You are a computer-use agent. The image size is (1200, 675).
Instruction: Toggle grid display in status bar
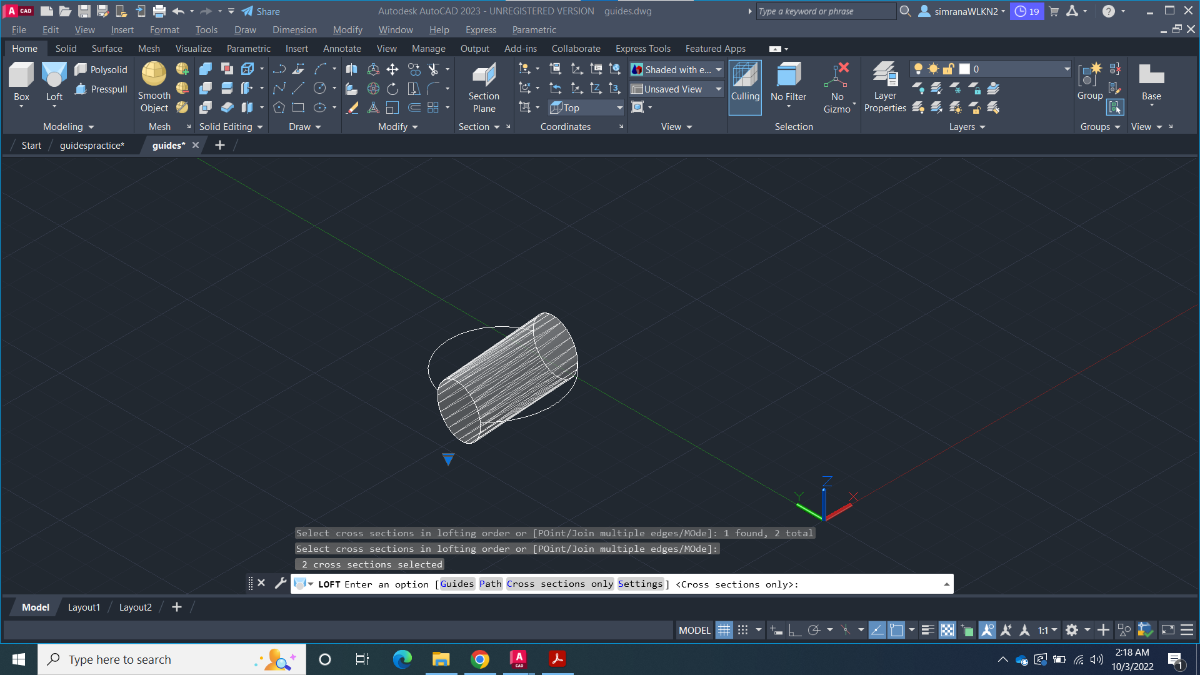(724, 630)
